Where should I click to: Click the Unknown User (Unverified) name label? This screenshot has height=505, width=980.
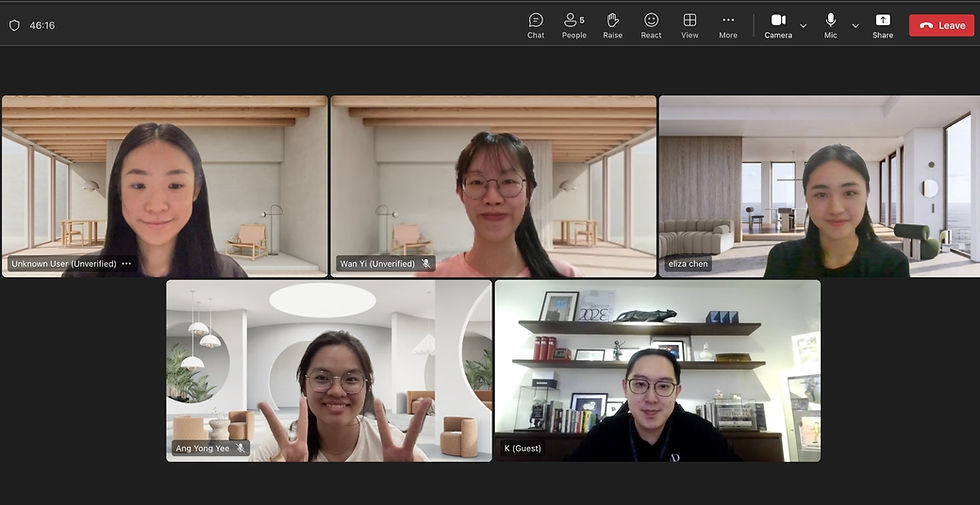click(64, 264)
